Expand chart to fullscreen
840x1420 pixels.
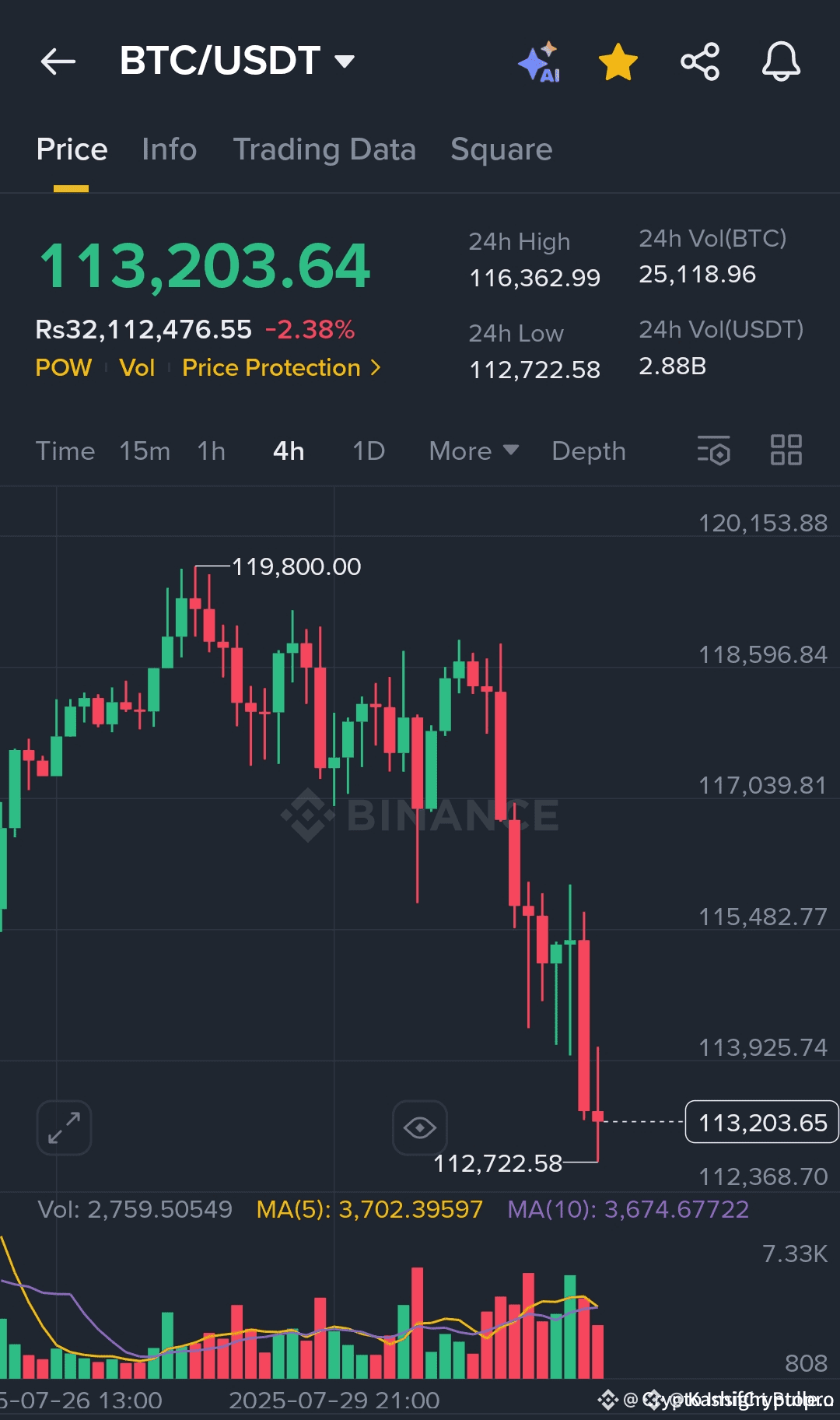click(x=64, y=1127)
